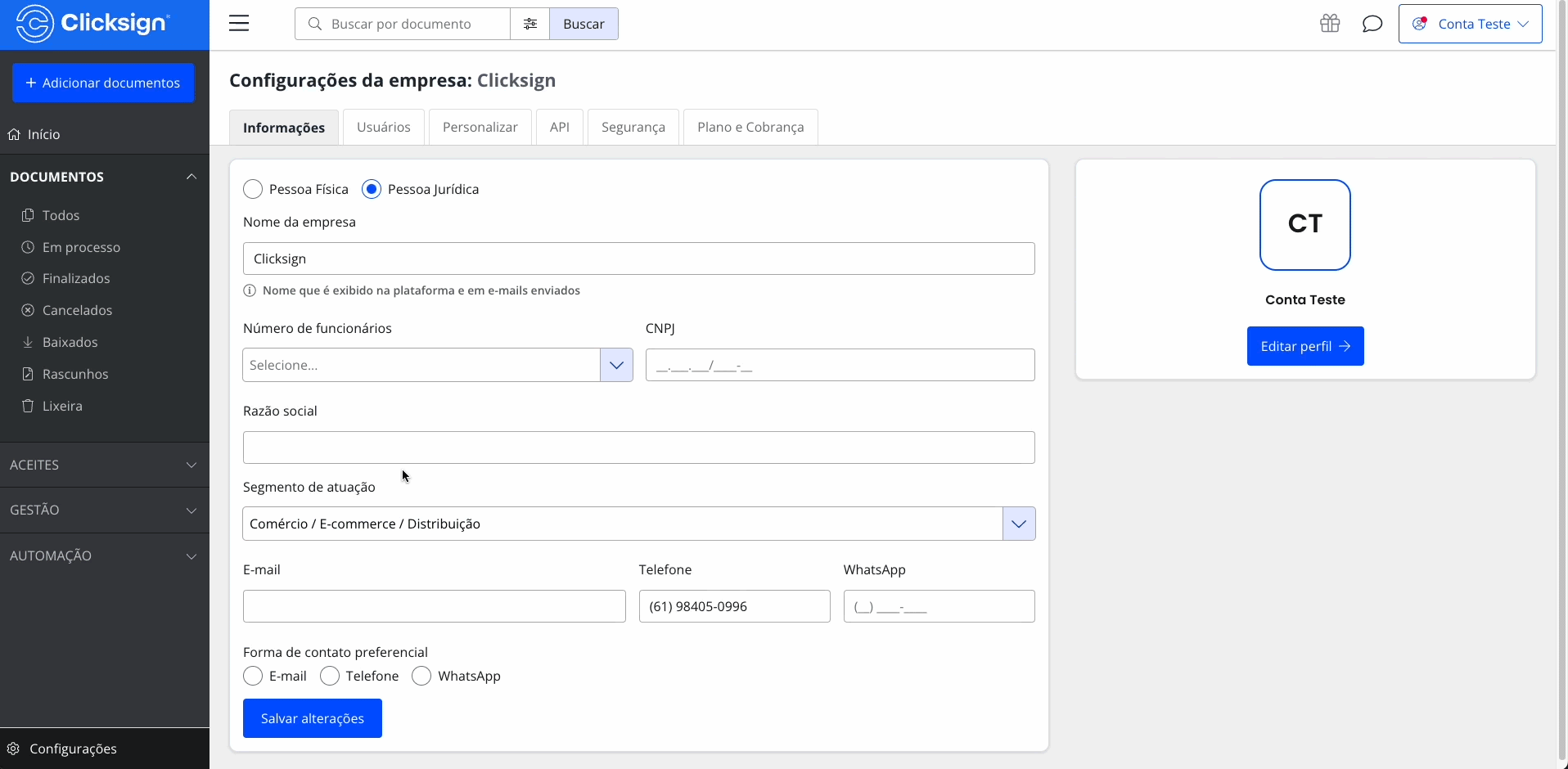Click the info icon beside the company name hint
The width and height of the screenshot is (1568, 769).
pyautogui.click(x=250, y=290)
